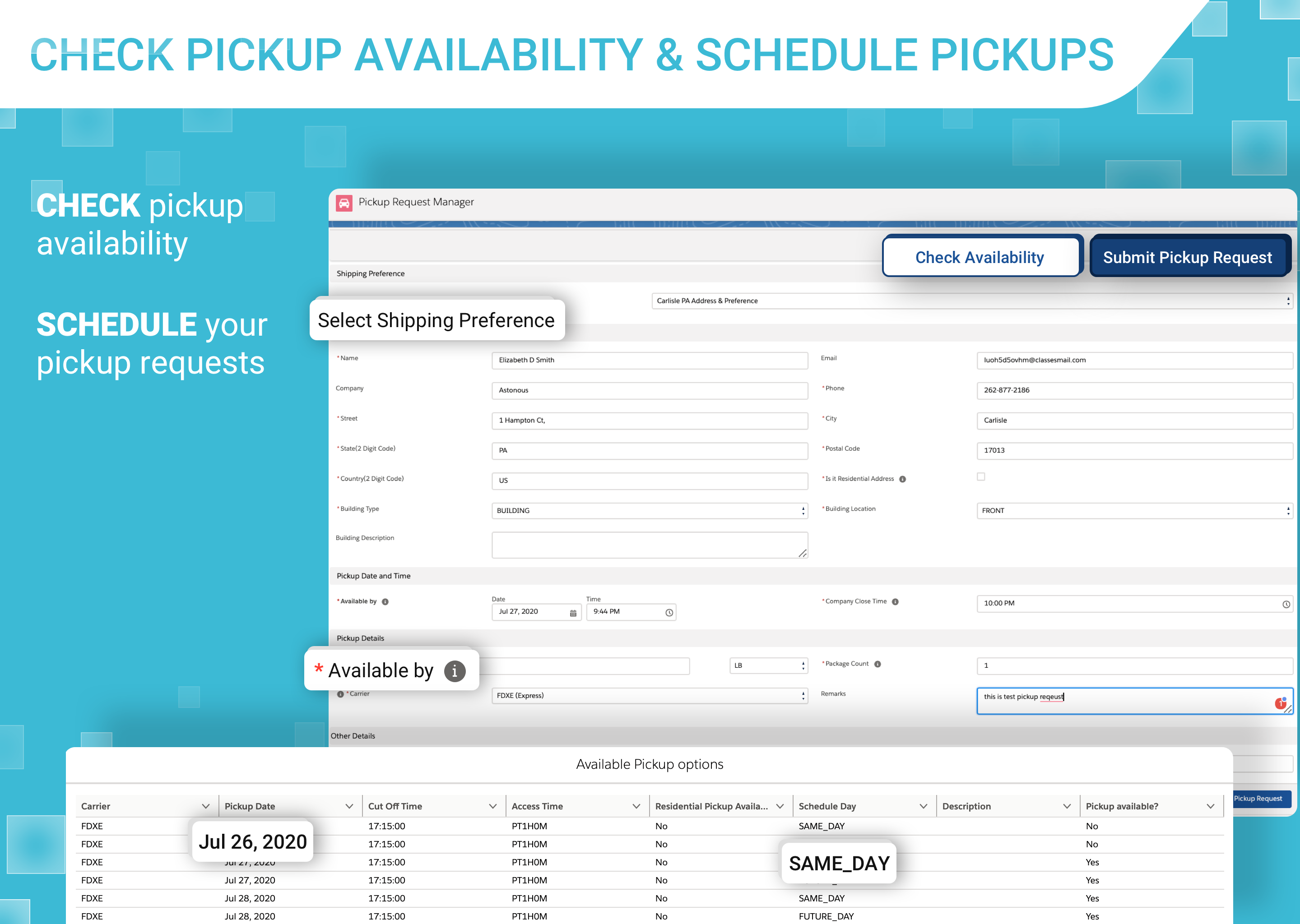Click the Residential Address info icon
This screenshot has height=924, width=1300.
tap(903, 479)
